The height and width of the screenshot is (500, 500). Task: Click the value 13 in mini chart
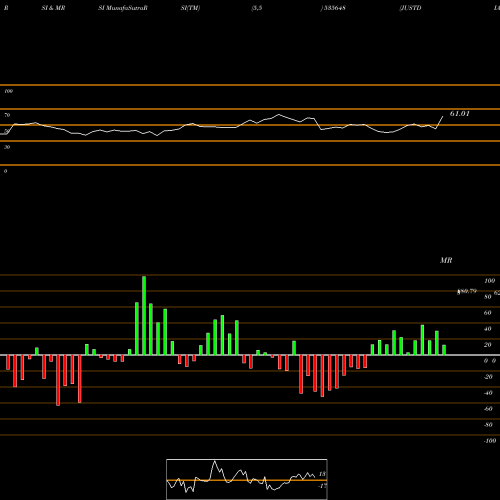pos(322,474)
